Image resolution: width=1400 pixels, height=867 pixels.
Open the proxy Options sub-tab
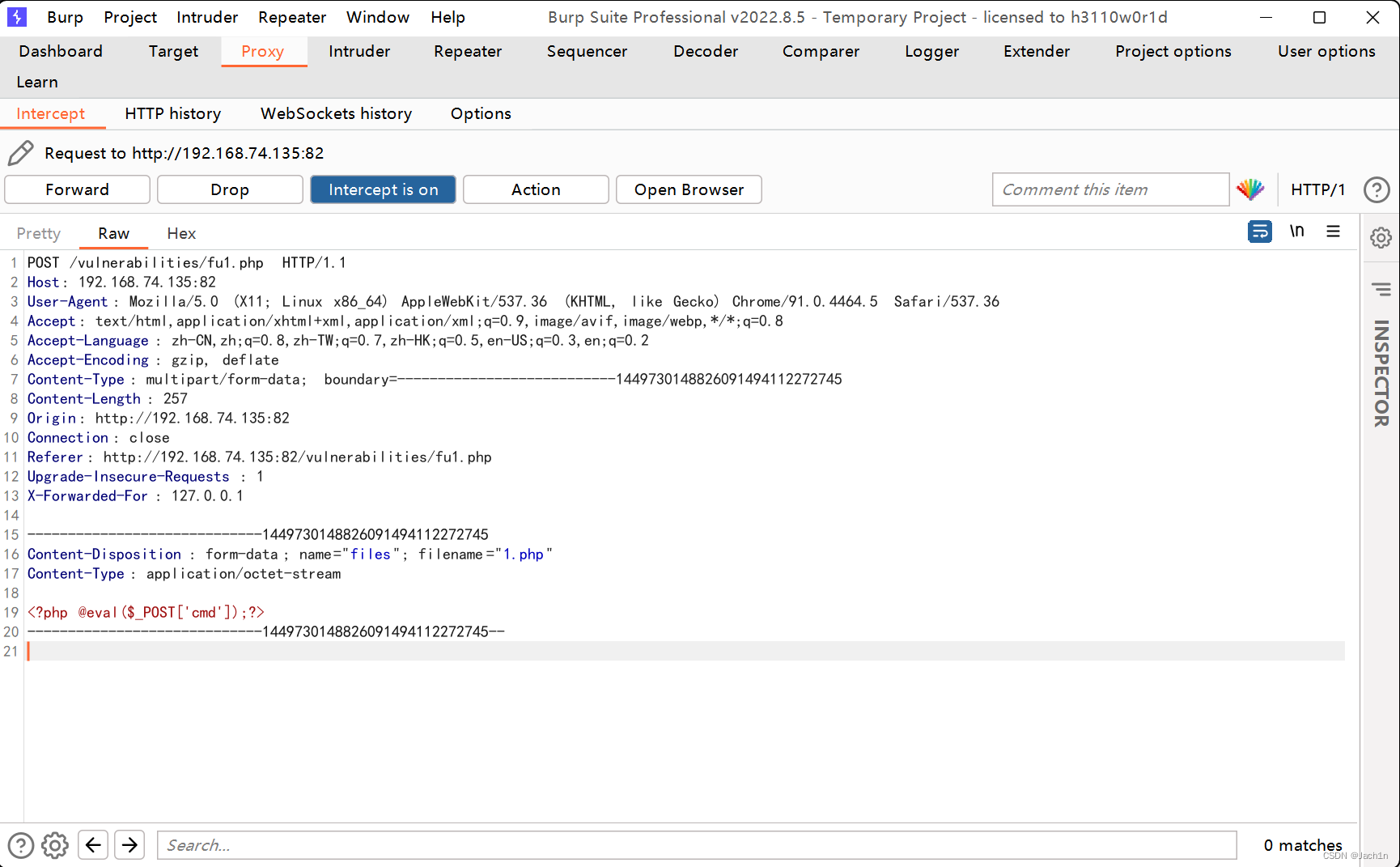pyautogui.click(x=481, y=113)
